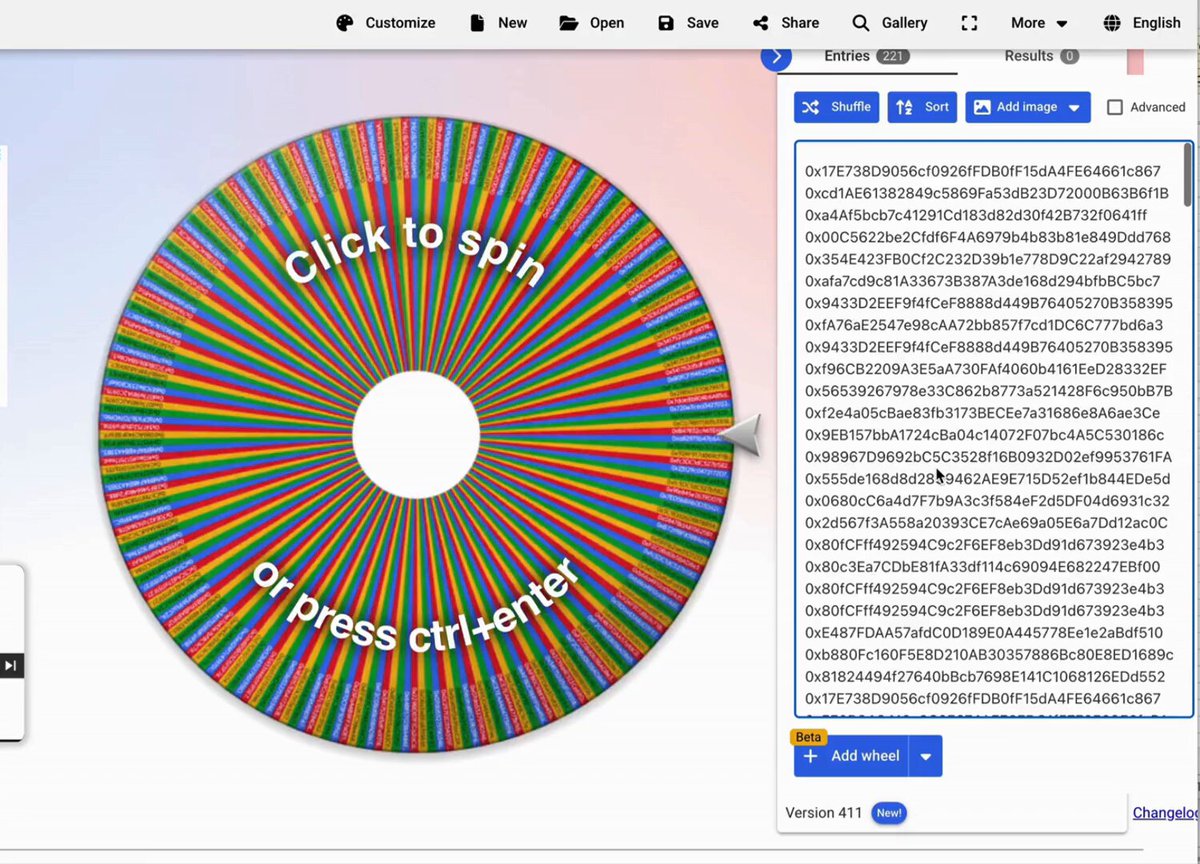Click the entries list scrollbar
1200x864 pixels.
pyautogui.click(x=1187, y=176)
